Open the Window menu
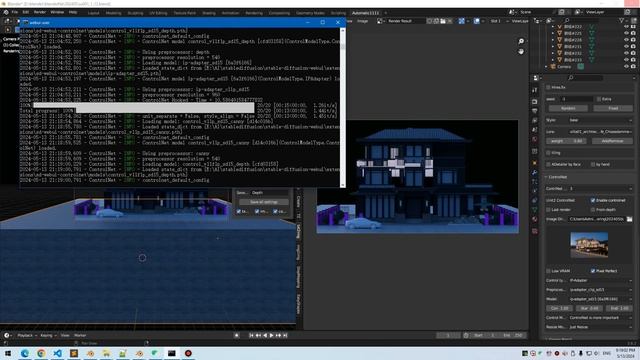Screen dimensions: 640x360 tap(57, 12)
